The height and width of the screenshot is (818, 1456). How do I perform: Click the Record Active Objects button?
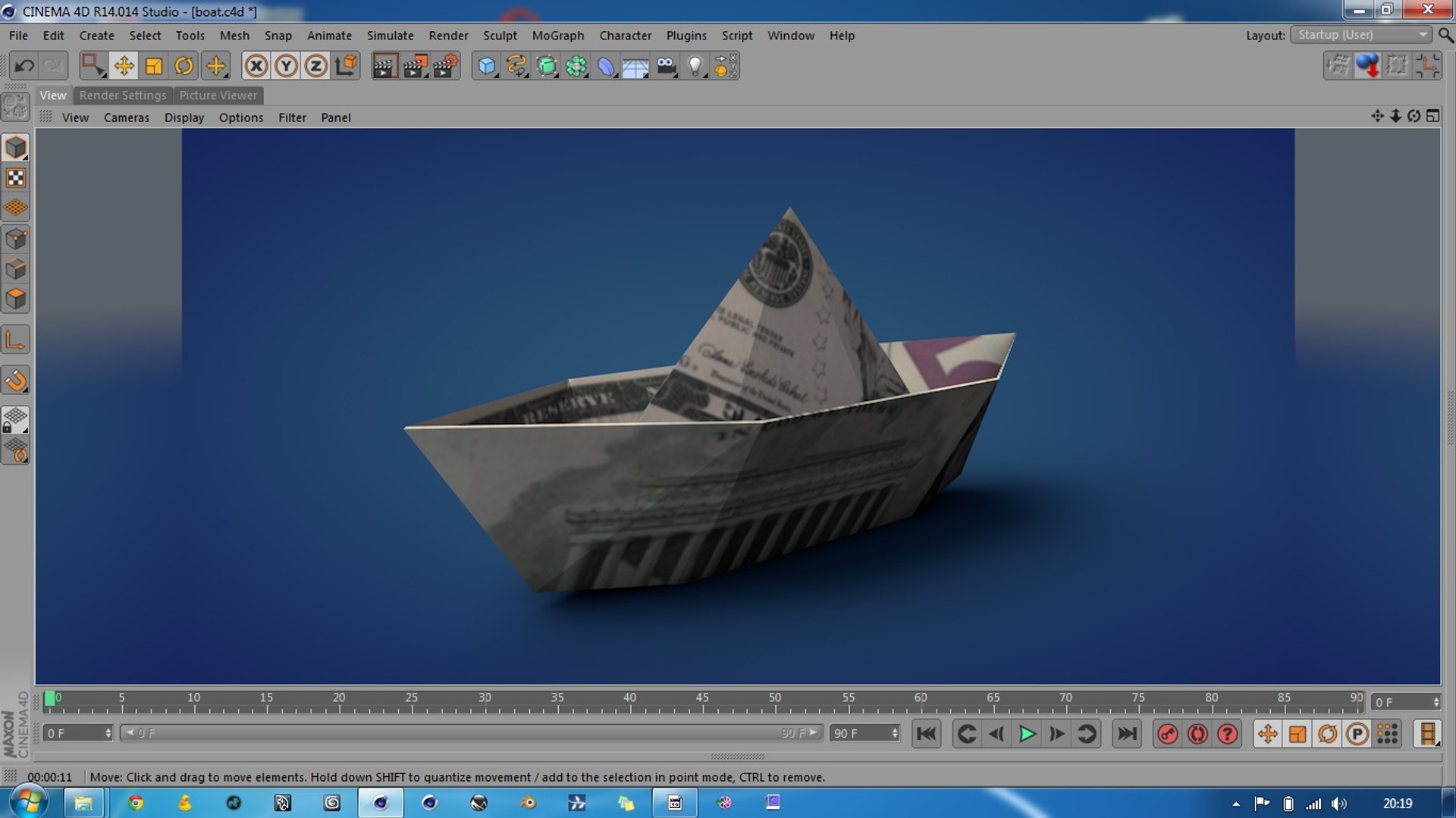pos(1168,734)
